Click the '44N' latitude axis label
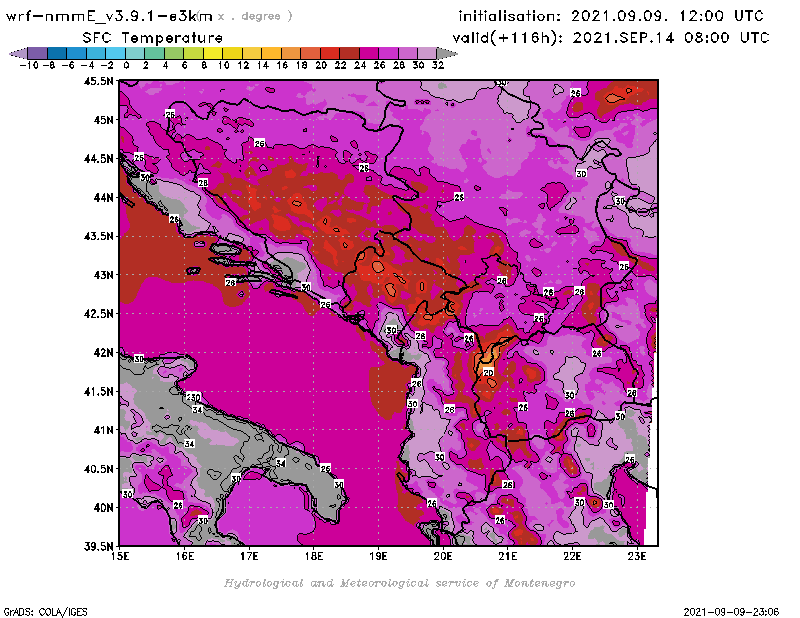The width and height of the screenshot is (800, 618). [103, 197]
